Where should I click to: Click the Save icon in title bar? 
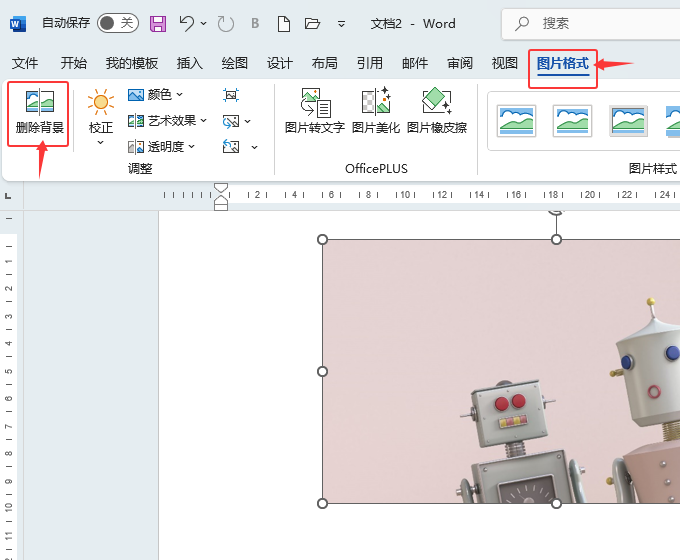coord(157,23)
